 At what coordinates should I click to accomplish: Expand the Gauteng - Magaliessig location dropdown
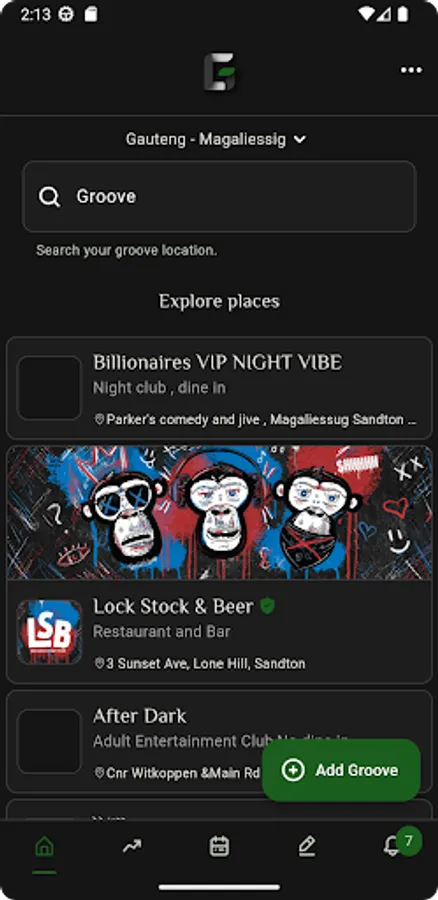(216, 139)
